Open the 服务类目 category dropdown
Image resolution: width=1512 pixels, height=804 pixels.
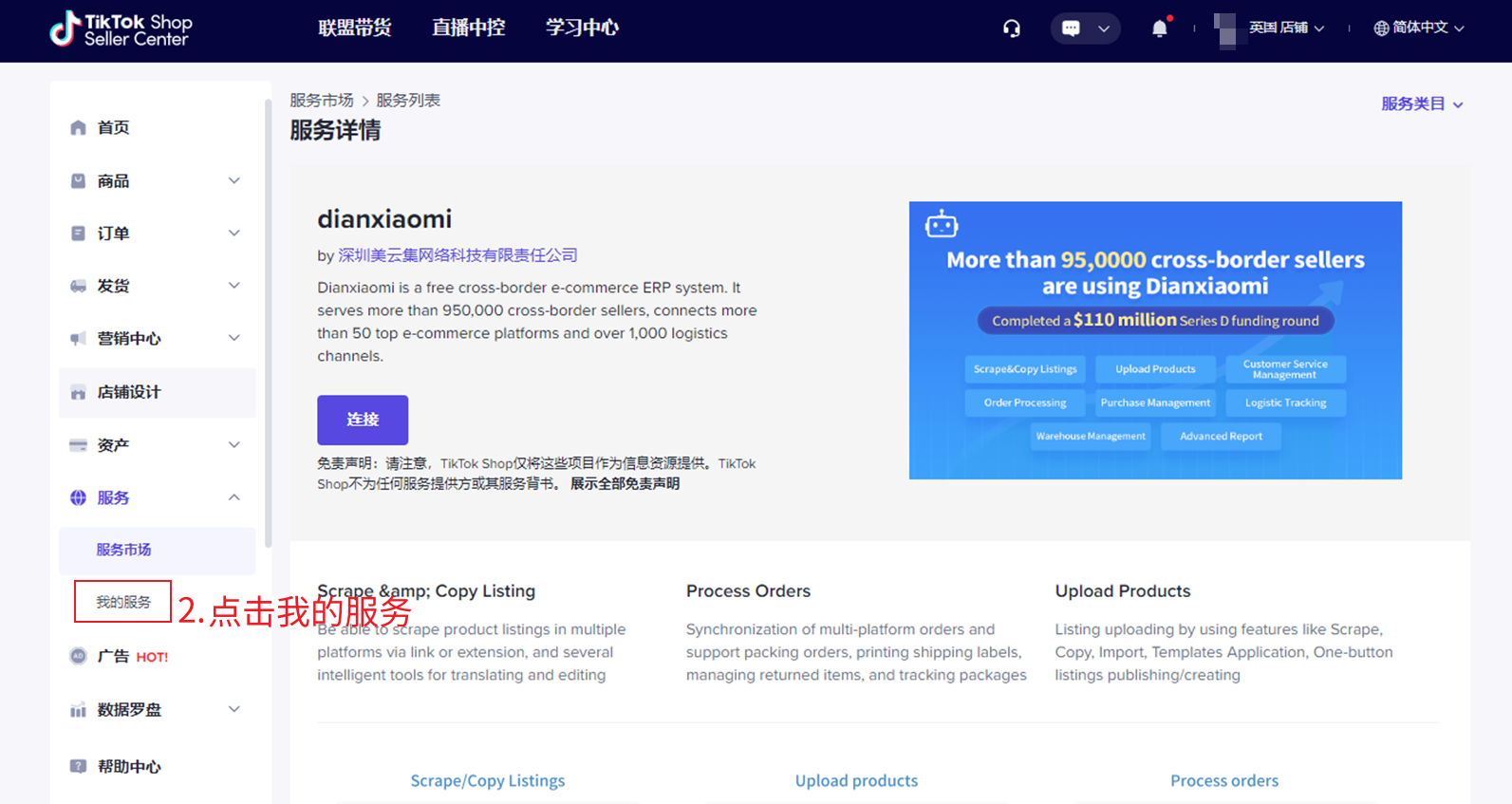[x=1422, y=104]
